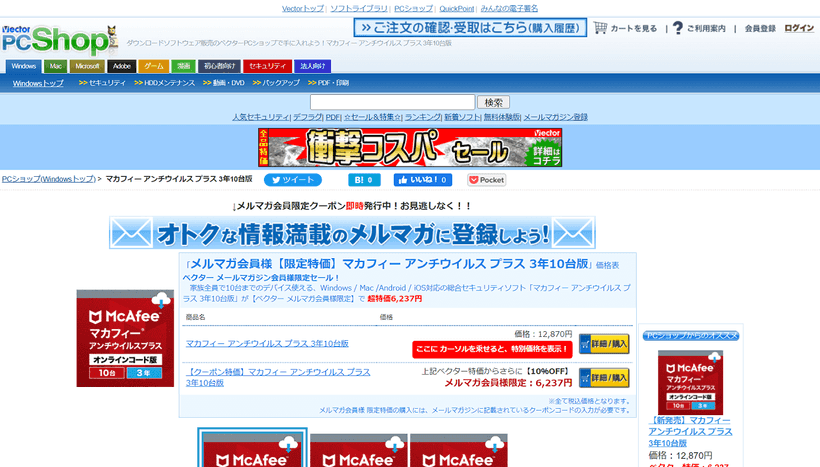Open the PCショップ link in the top bar
Image resolution: width=820 pixels, height=467 pixels.
pos(413,8)
